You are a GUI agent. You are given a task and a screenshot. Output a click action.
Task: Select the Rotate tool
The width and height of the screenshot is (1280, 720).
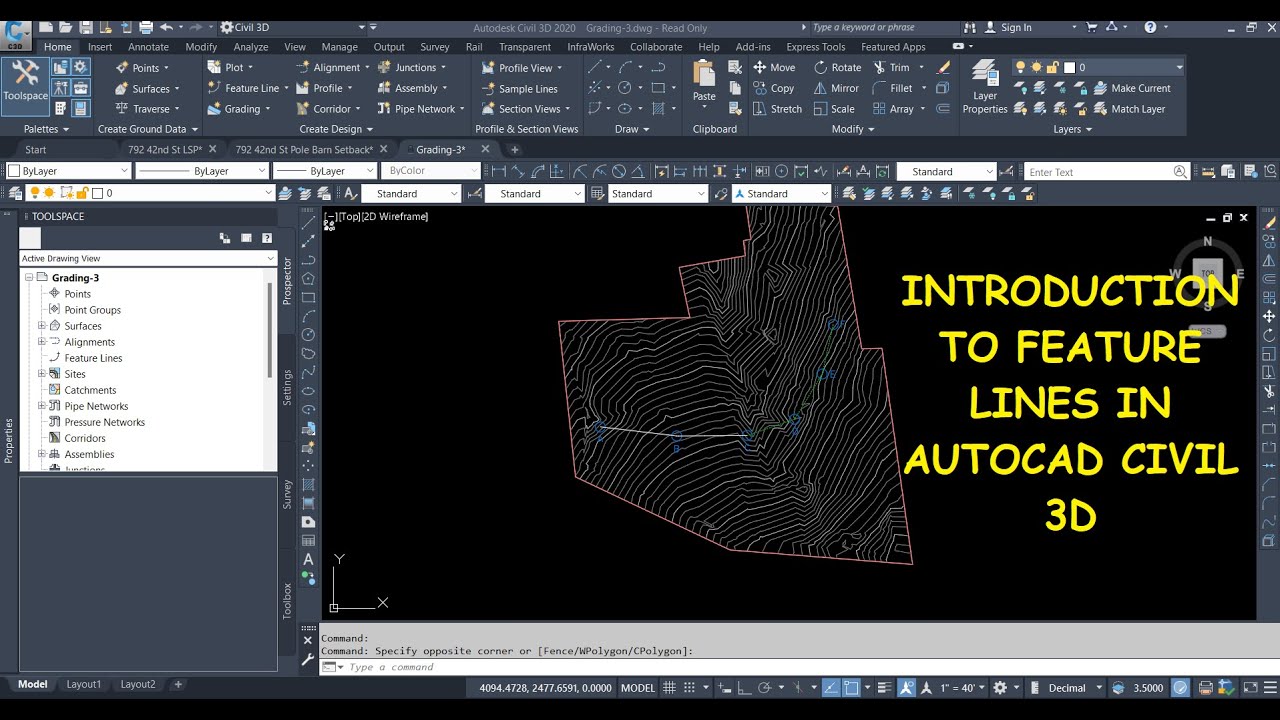click(837, 67)
